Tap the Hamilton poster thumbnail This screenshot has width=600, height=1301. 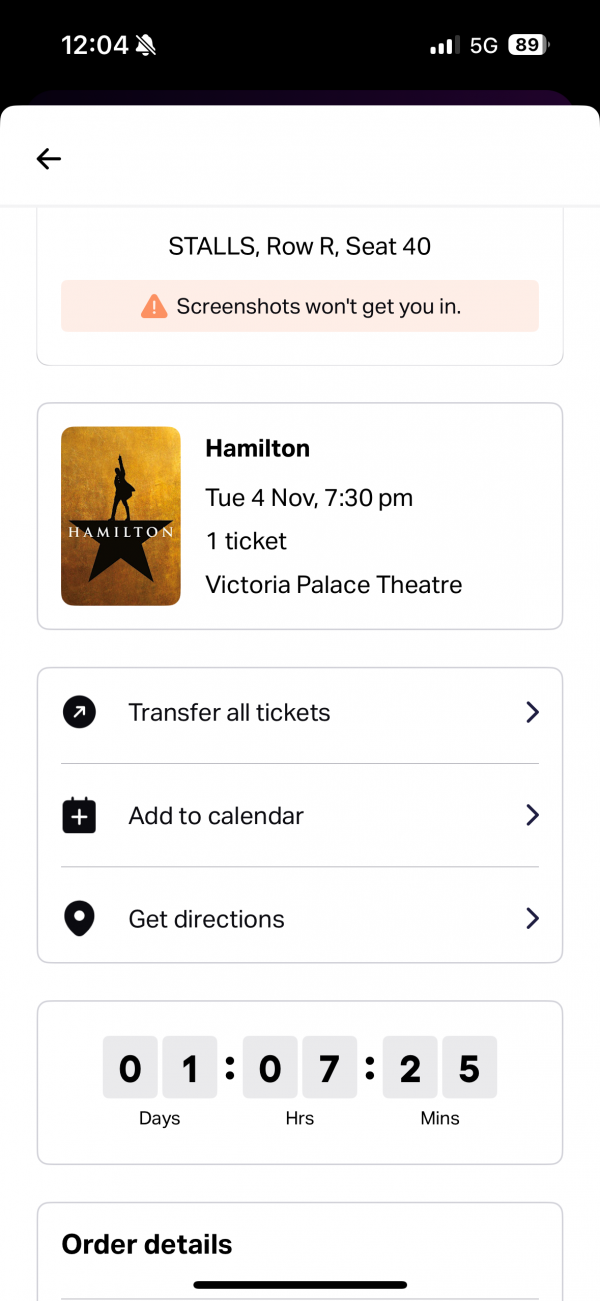121,516
